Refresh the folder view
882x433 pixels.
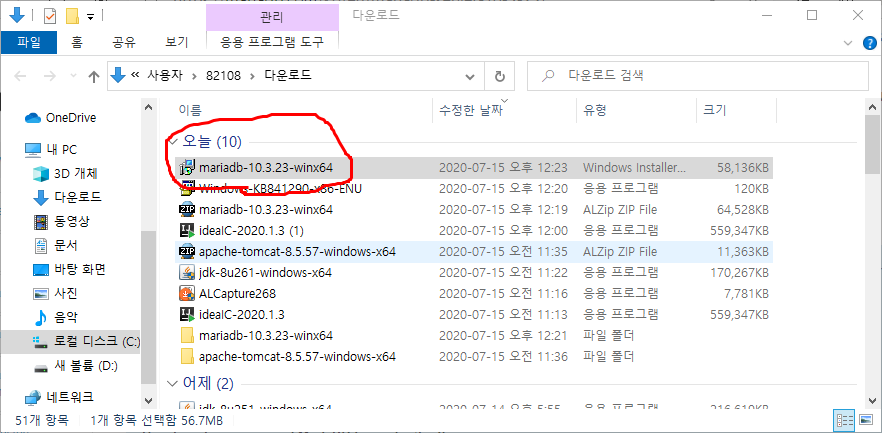(500, 76)
